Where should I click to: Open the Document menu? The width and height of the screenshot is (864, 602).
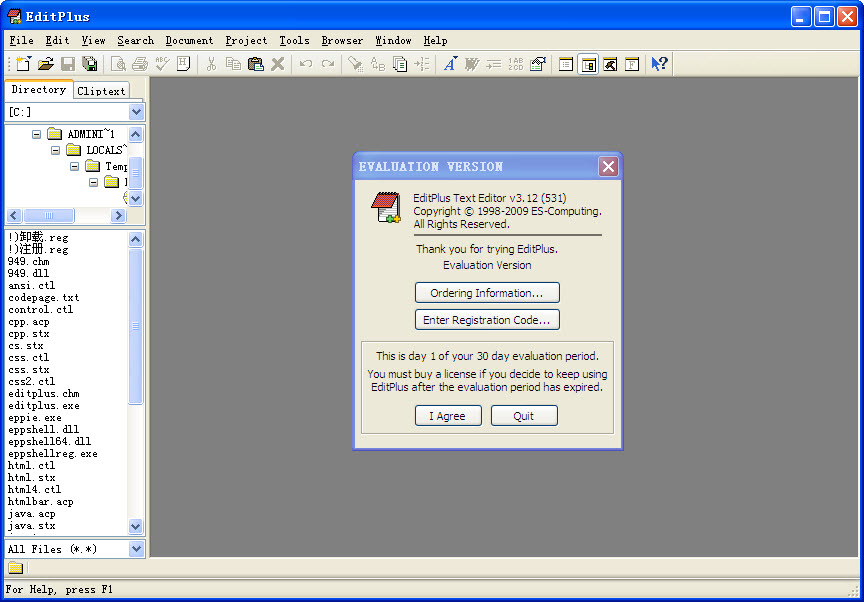coord(189,40)
